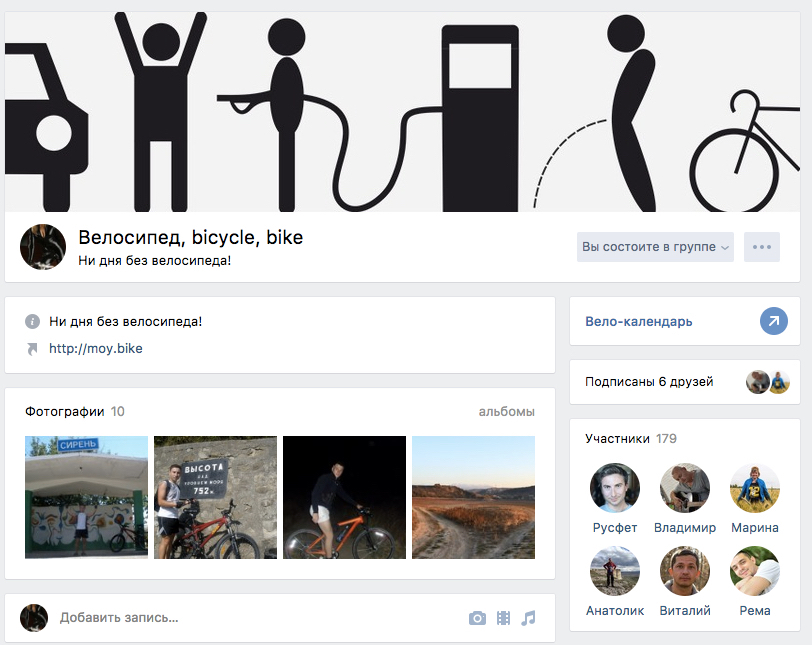Expand the Вы состоите в группе dropdown
The height and width of the screenshot is (645, 812).
[x=655, y=247]
